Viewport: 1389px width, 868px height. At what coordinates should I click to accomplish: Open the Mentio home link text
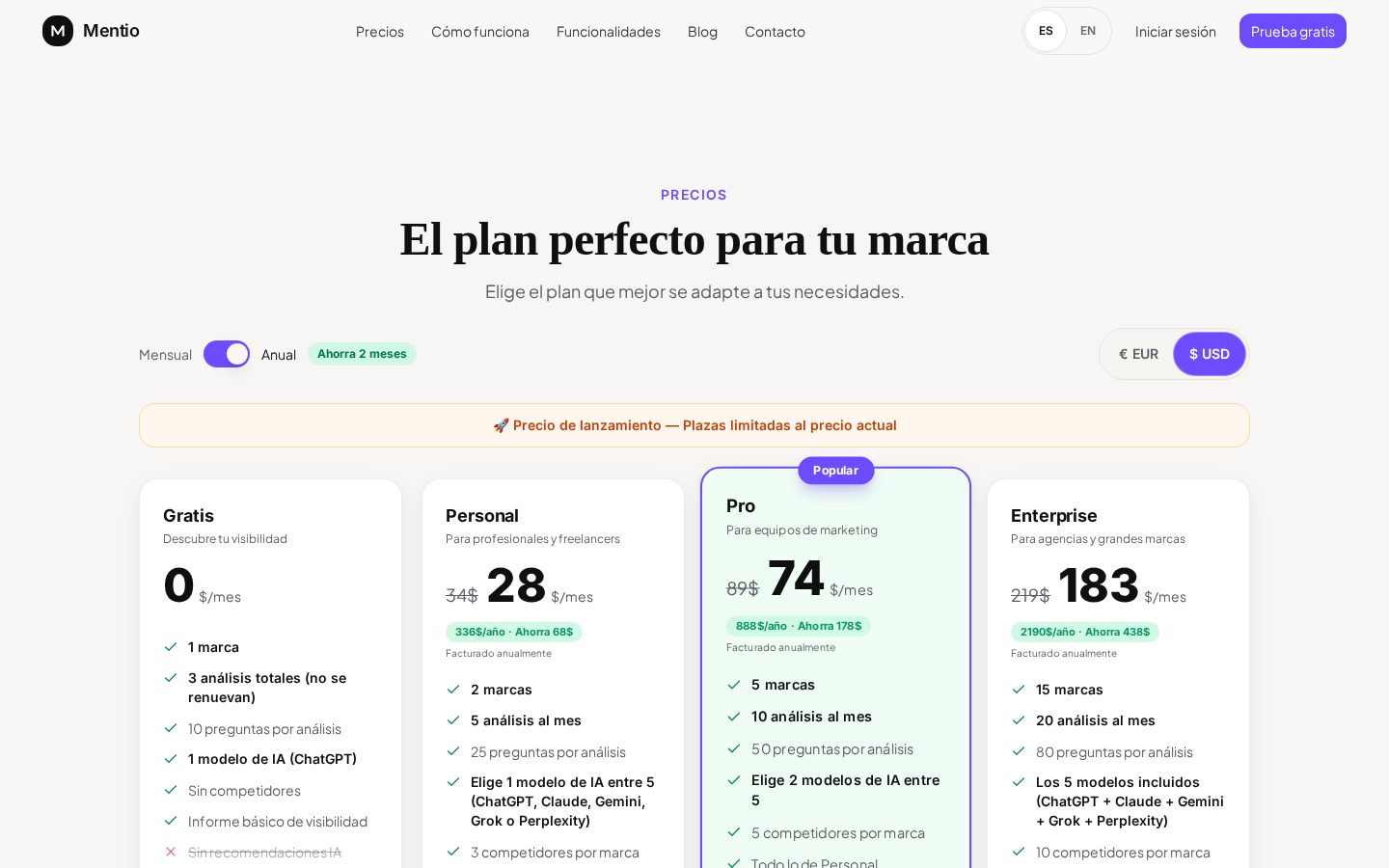point(111,31)
